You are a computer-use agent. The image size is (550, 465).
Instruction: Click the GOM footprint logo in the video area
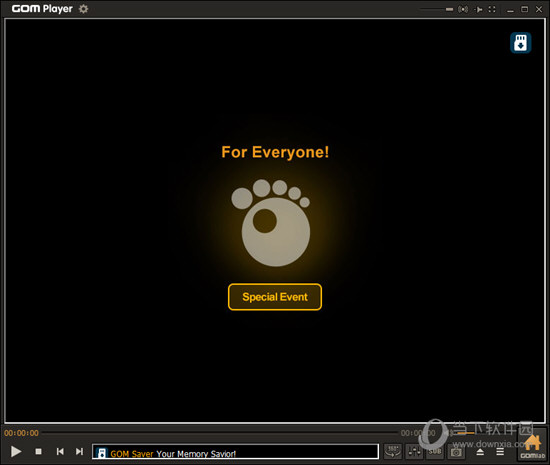270,223
